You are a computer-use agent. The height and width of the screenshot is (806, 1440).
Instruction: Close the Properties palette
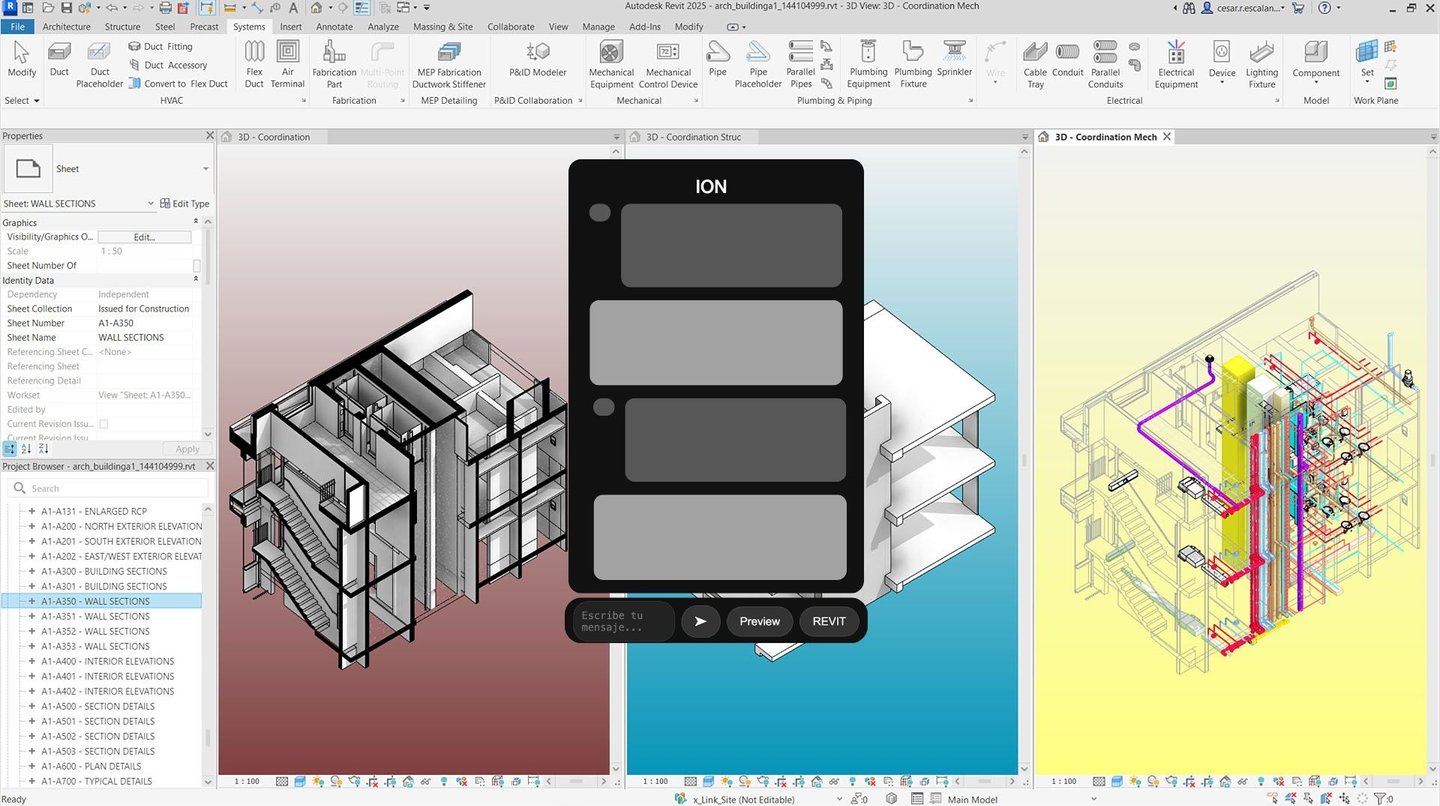209,136
